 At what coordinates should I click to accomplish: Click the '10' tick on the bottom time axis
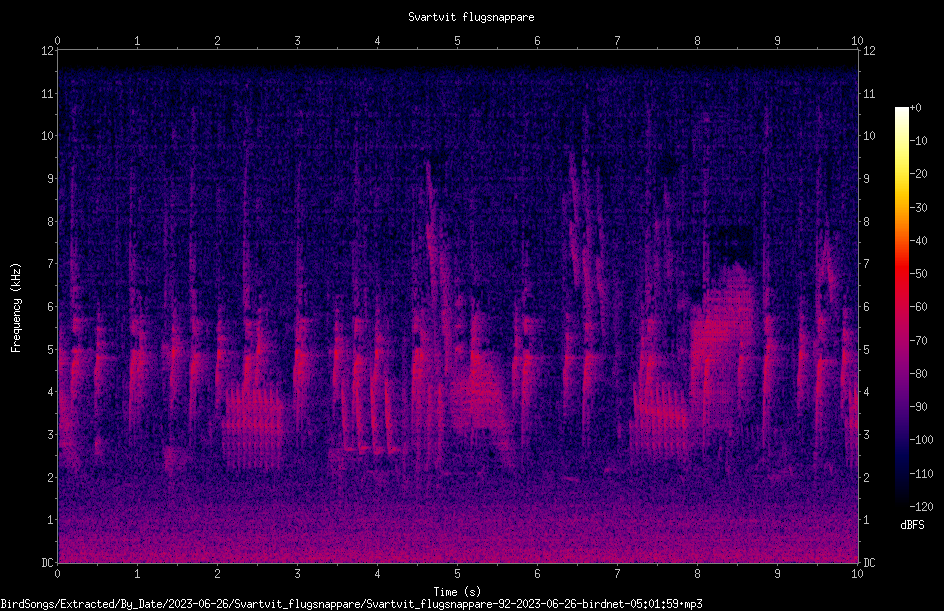(857, 574)
